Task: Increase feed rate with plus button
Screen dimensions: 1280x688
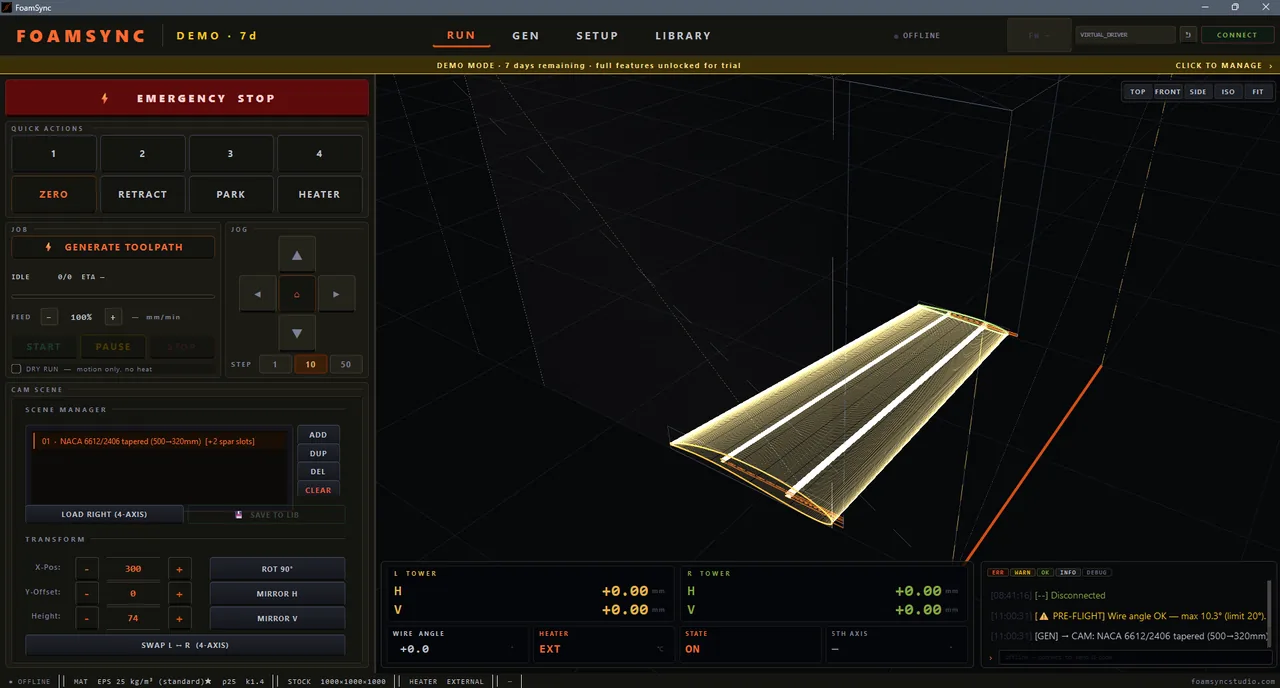Action: (113, 317)
